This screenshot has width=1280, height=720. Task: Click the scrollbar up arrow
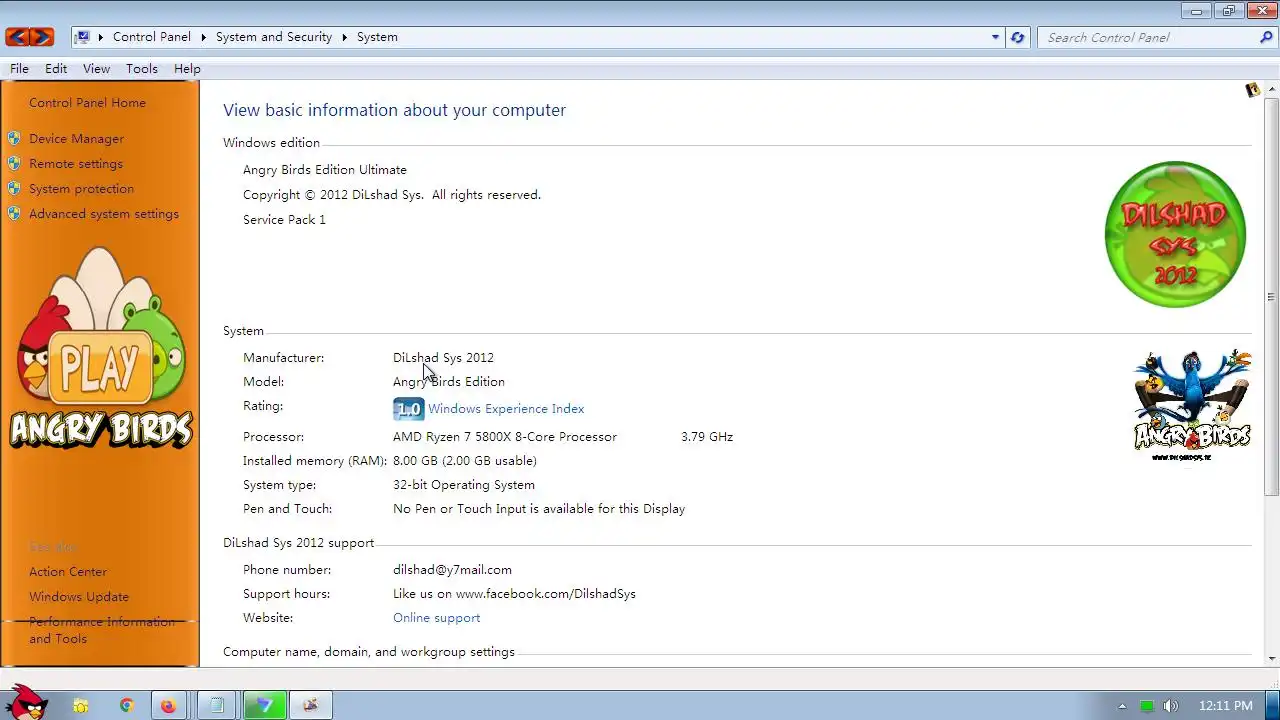click(x=1271, y=90)
